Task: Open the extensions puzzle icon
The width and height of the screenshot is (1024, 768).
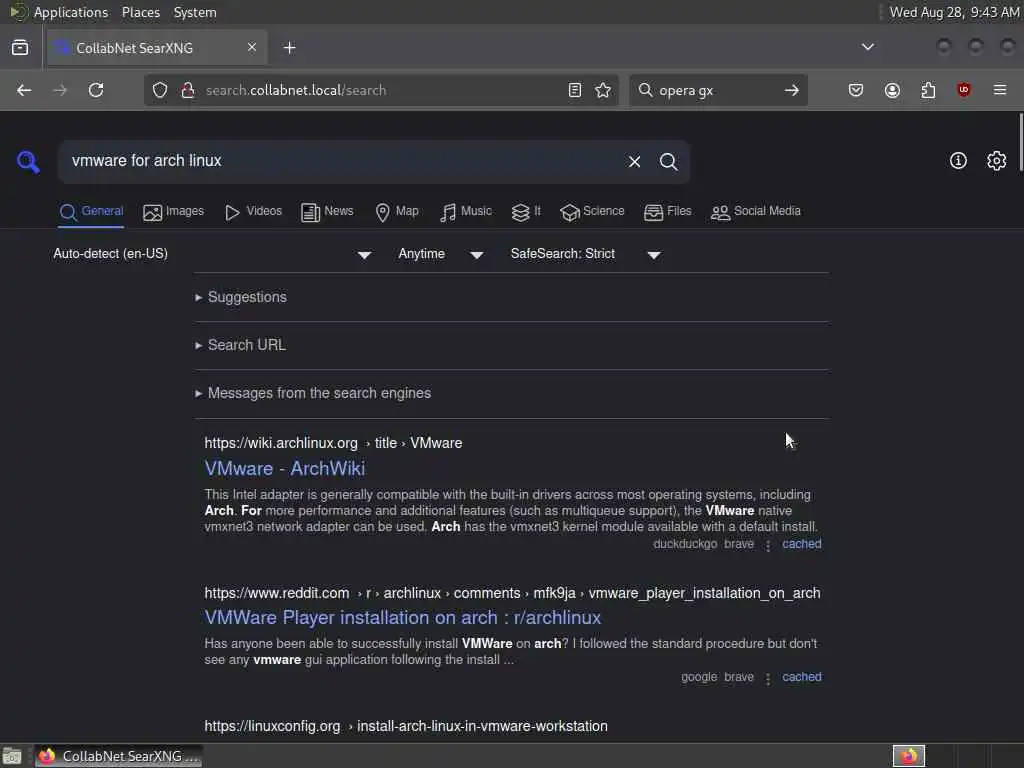Action: [x=928, y=90]
